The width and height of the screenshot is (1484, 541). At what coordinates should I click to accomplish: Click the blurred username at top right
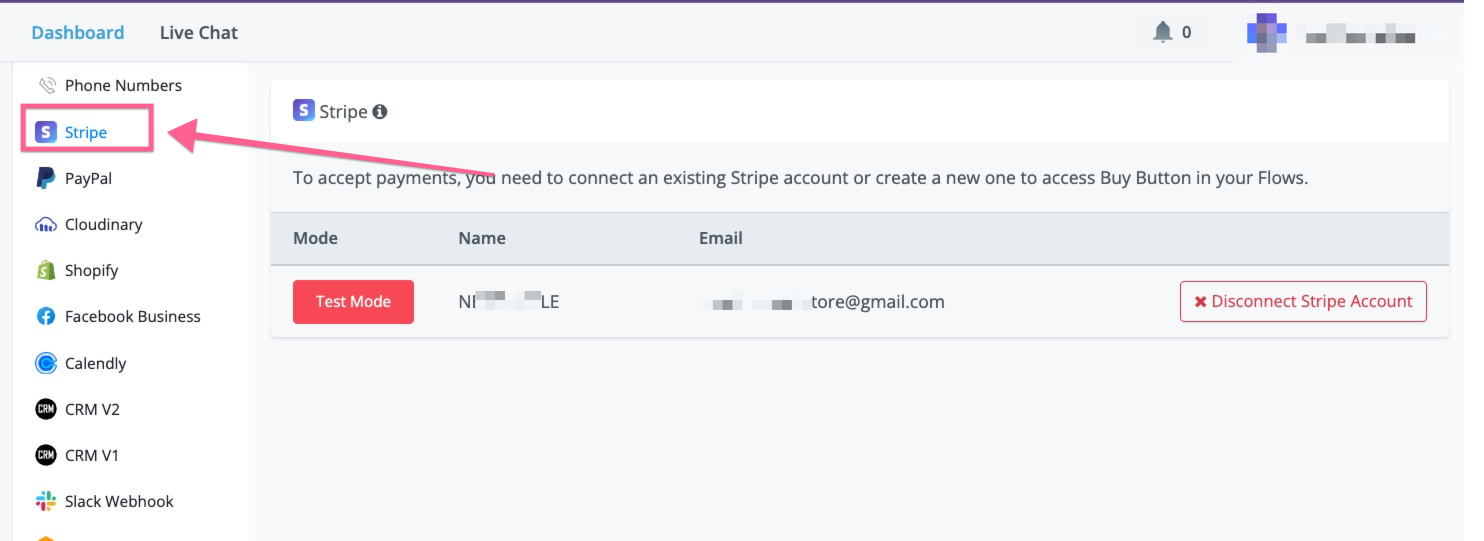[x=1359, y=35]
